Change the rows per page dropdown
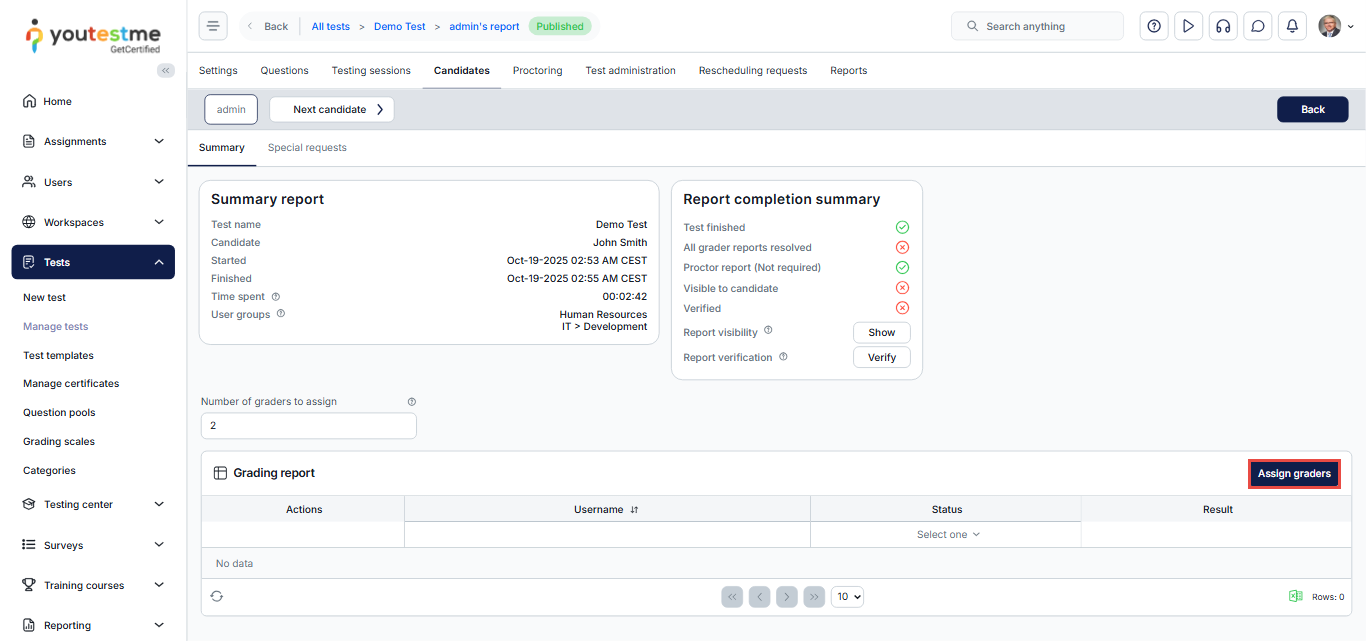This screenshot has width=1366, height=641. pos(848,597)
